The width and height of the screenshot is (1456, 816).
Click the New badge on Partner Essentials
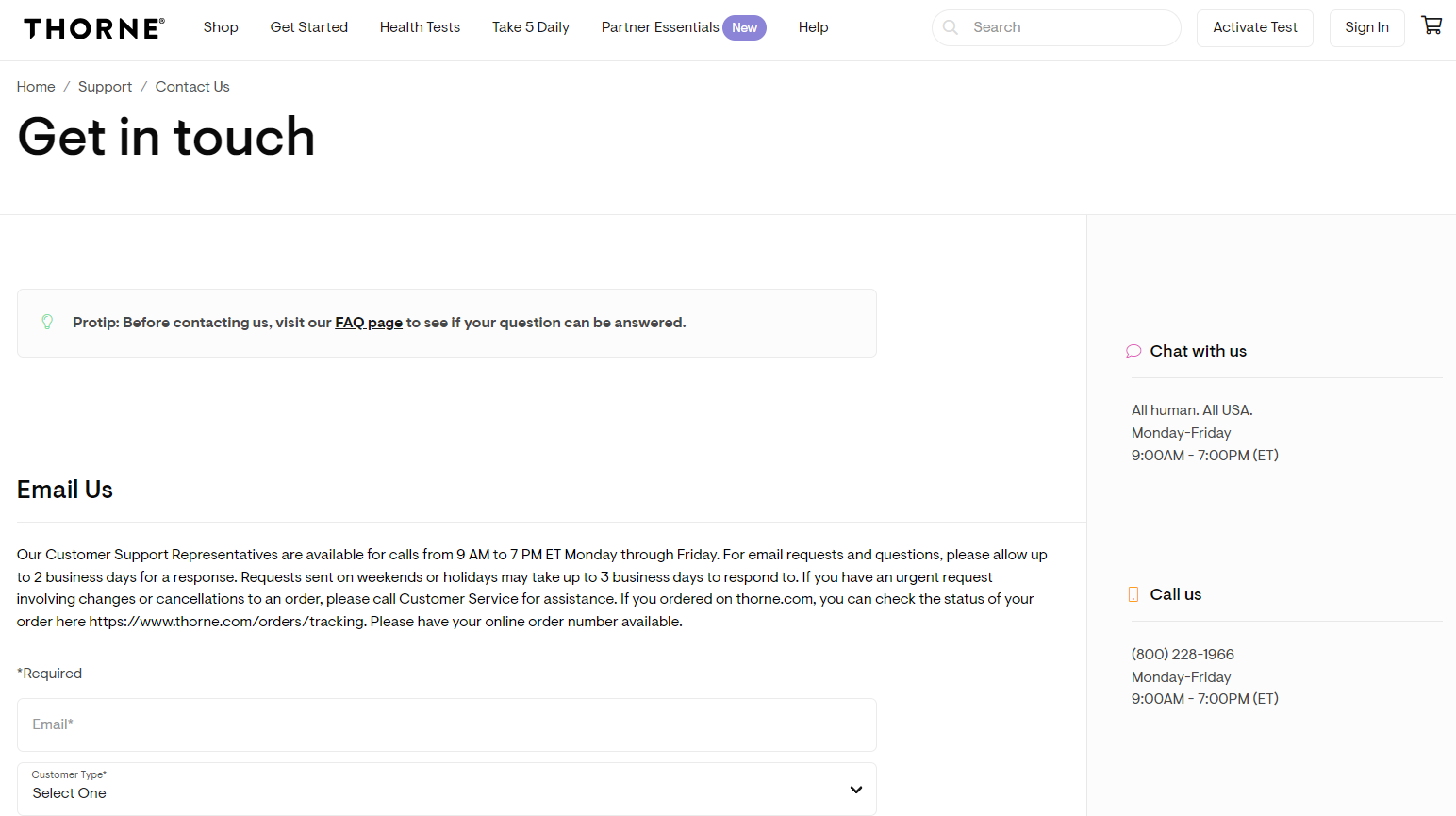(x=744, y=27)
